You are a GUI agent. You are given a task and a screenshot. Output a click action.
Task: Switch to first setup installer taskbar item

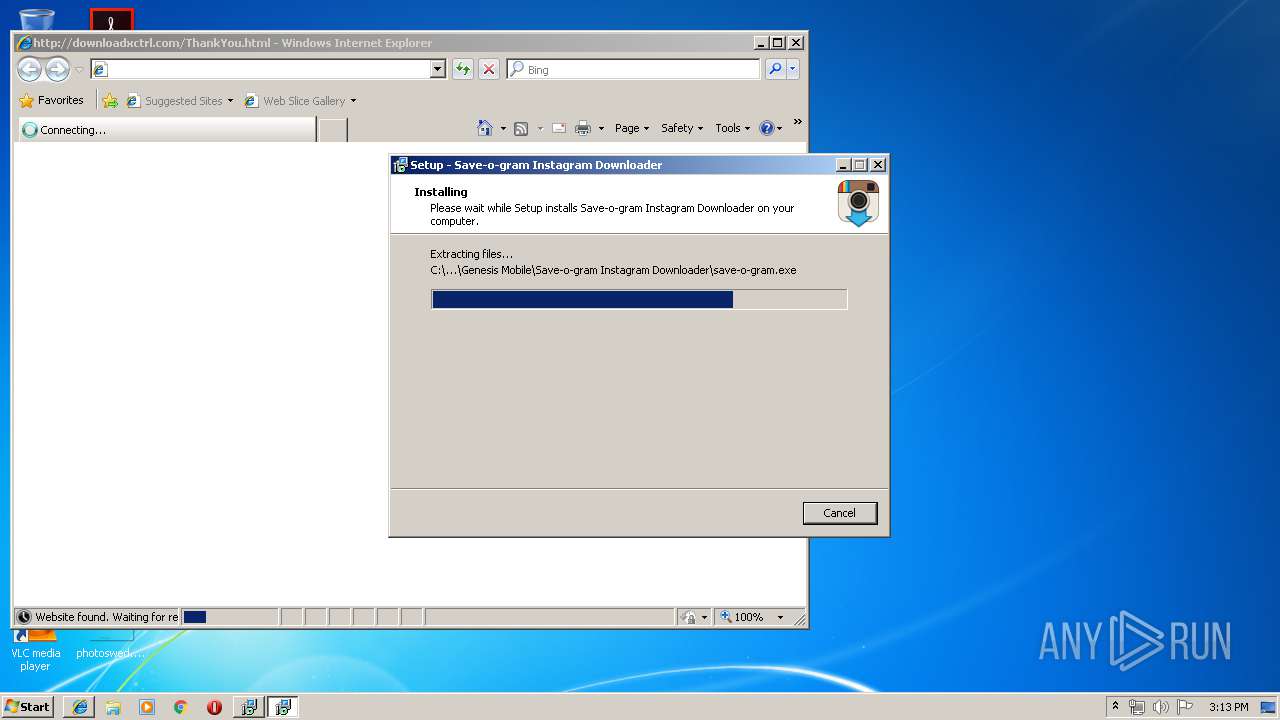(249, 707)
